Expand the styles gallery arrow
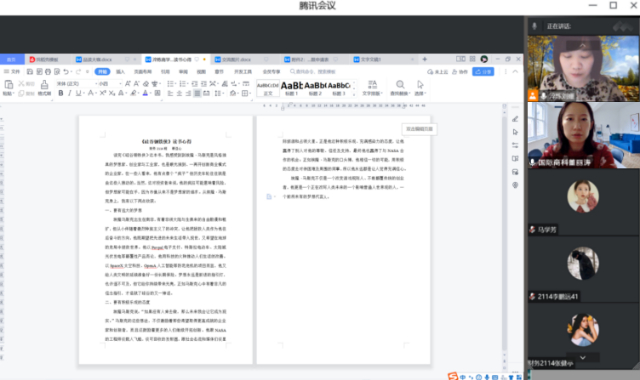 354,95
